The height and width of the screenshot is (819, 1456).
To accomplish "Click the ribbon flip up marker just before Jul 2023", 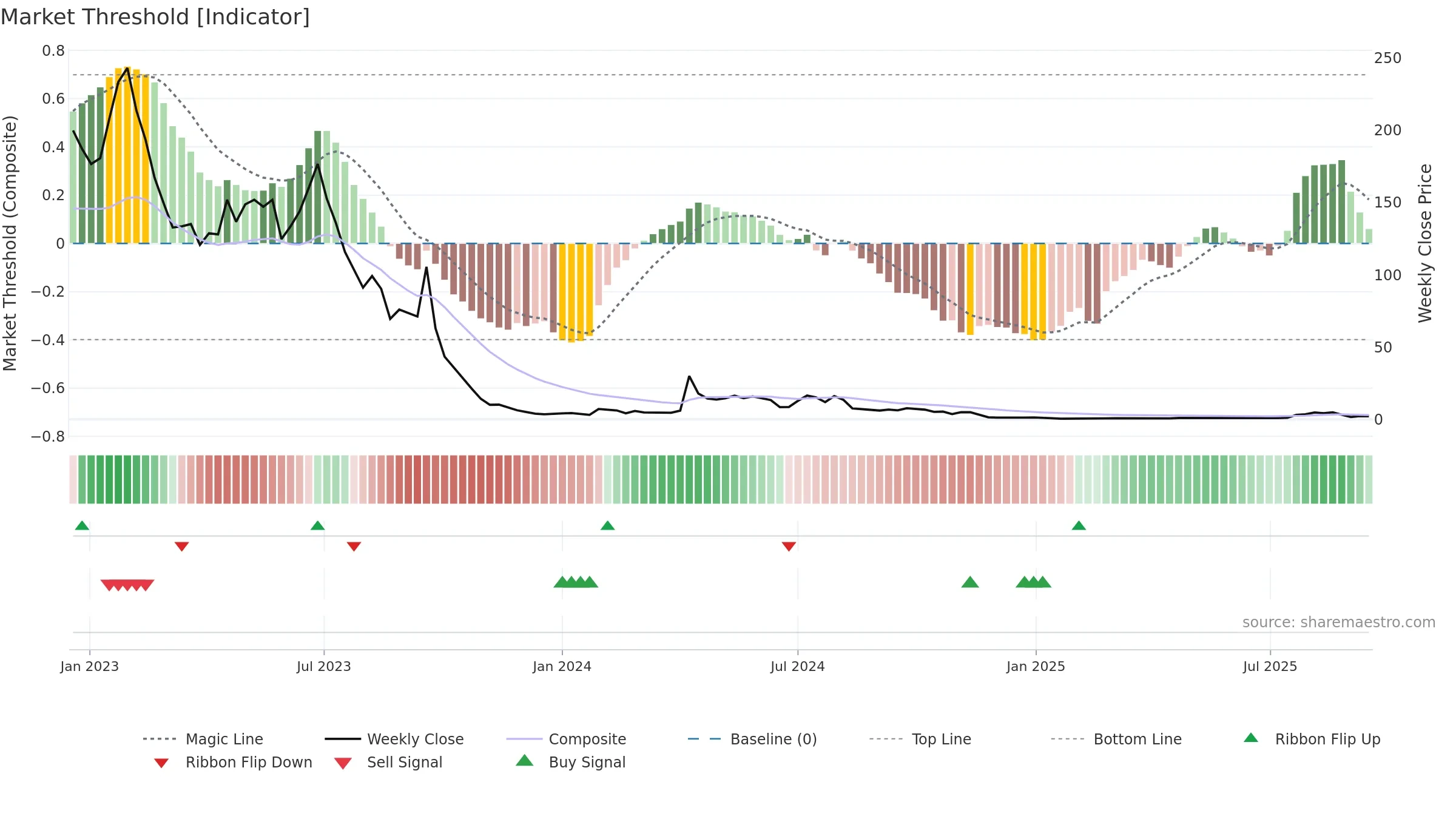I will [x=317, y=525].
